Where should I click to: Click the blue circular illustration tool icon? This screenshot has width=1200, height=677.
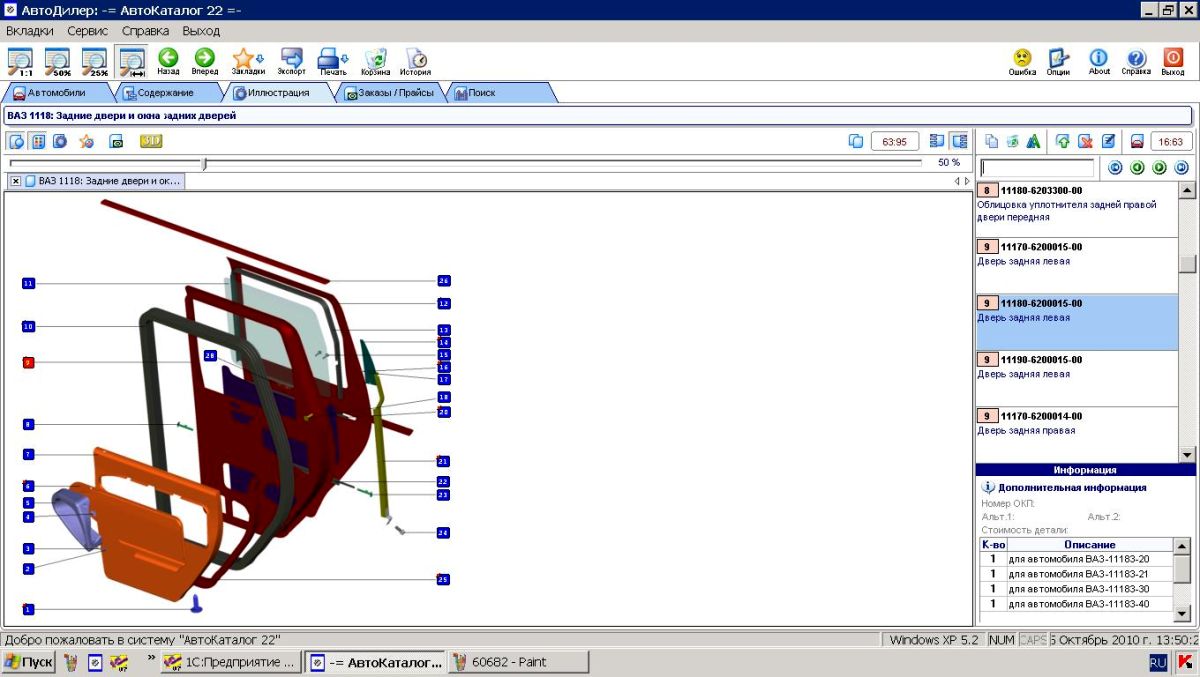60,141
